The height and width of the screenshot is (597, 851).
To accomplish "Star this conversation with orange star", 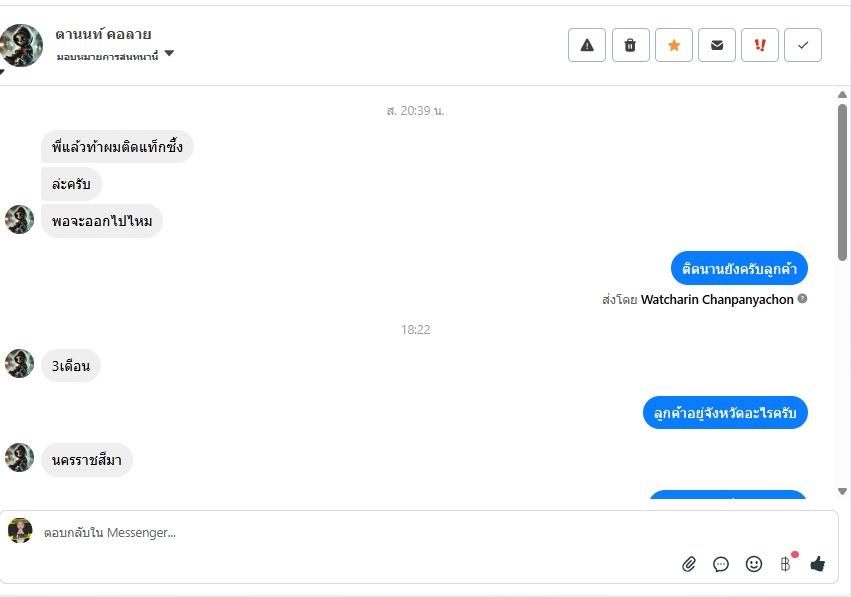I will [x=674, y=45].
